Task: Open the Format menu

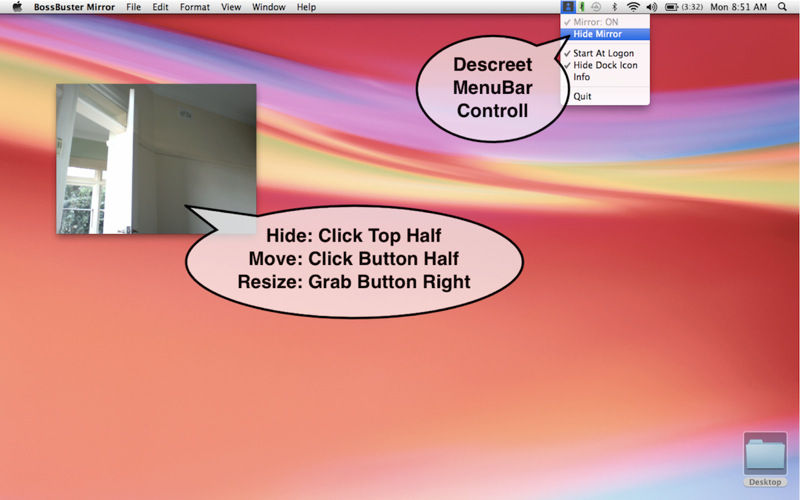Action: (x=195, y=7)
